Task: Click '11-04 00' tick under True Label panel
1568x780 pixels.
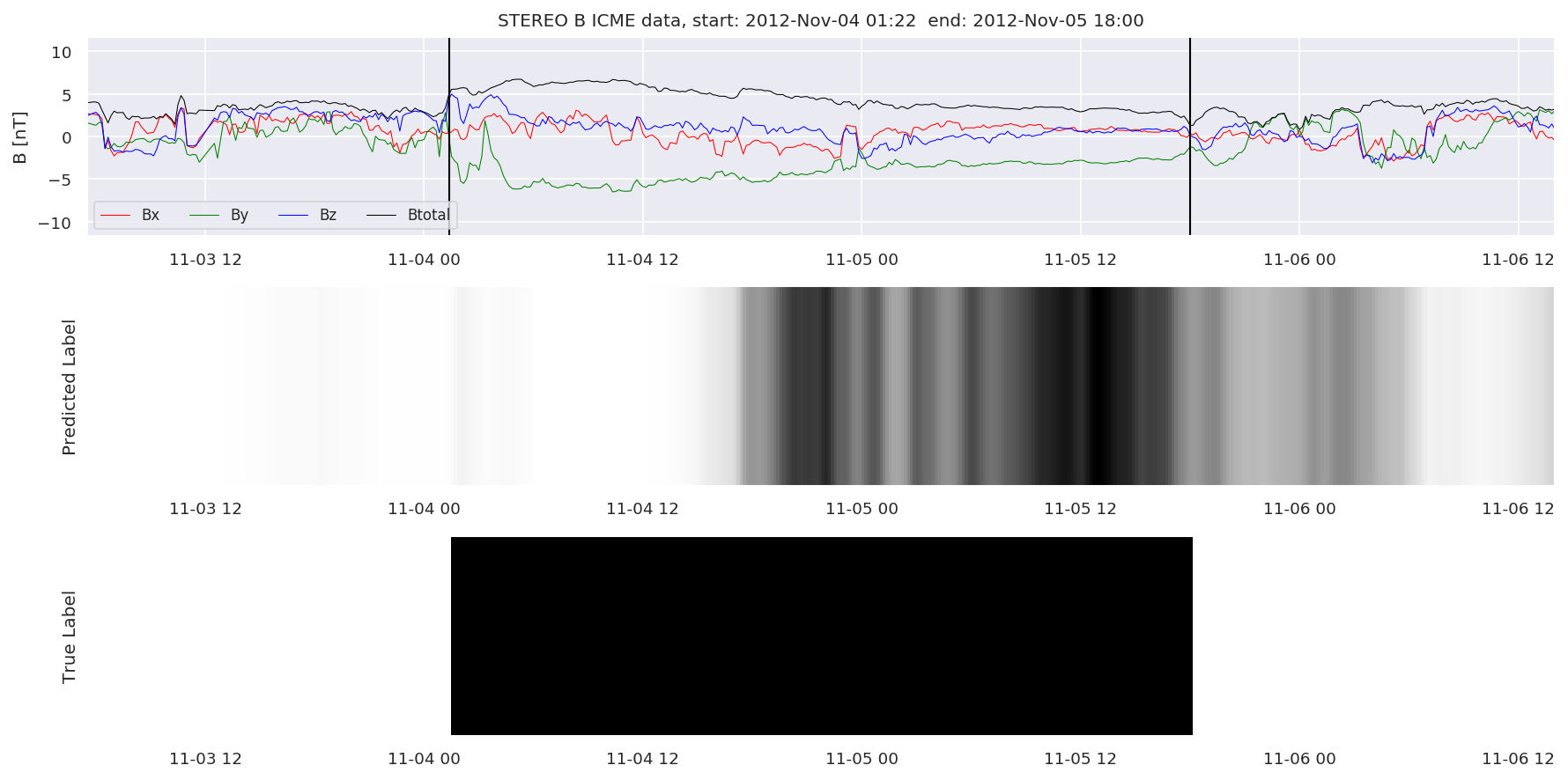Action: coord(424,759)
